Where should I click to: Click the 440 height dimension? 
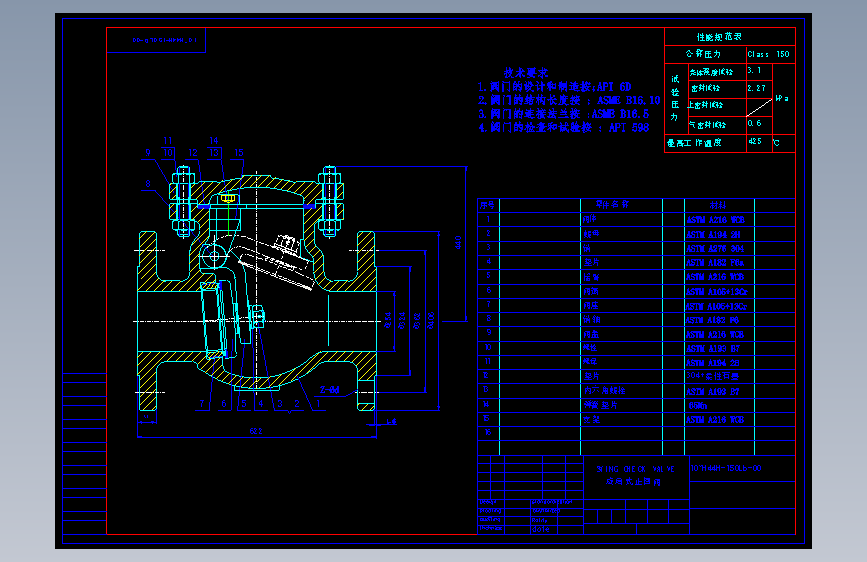point(458,243)
